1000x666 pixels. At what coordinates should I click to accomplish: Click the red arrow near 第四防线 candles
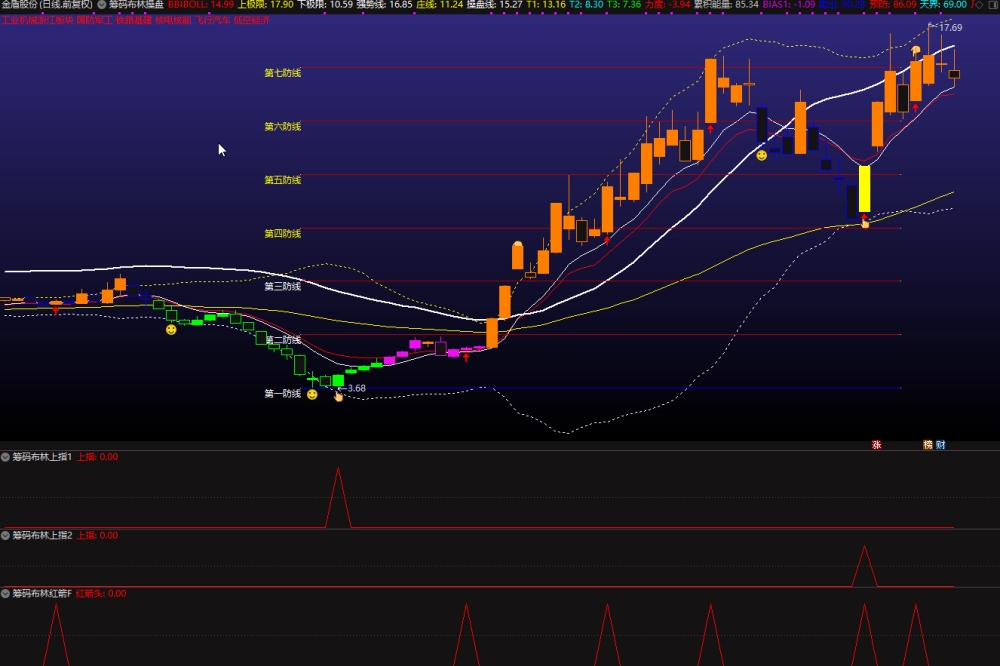click(607, 240)
